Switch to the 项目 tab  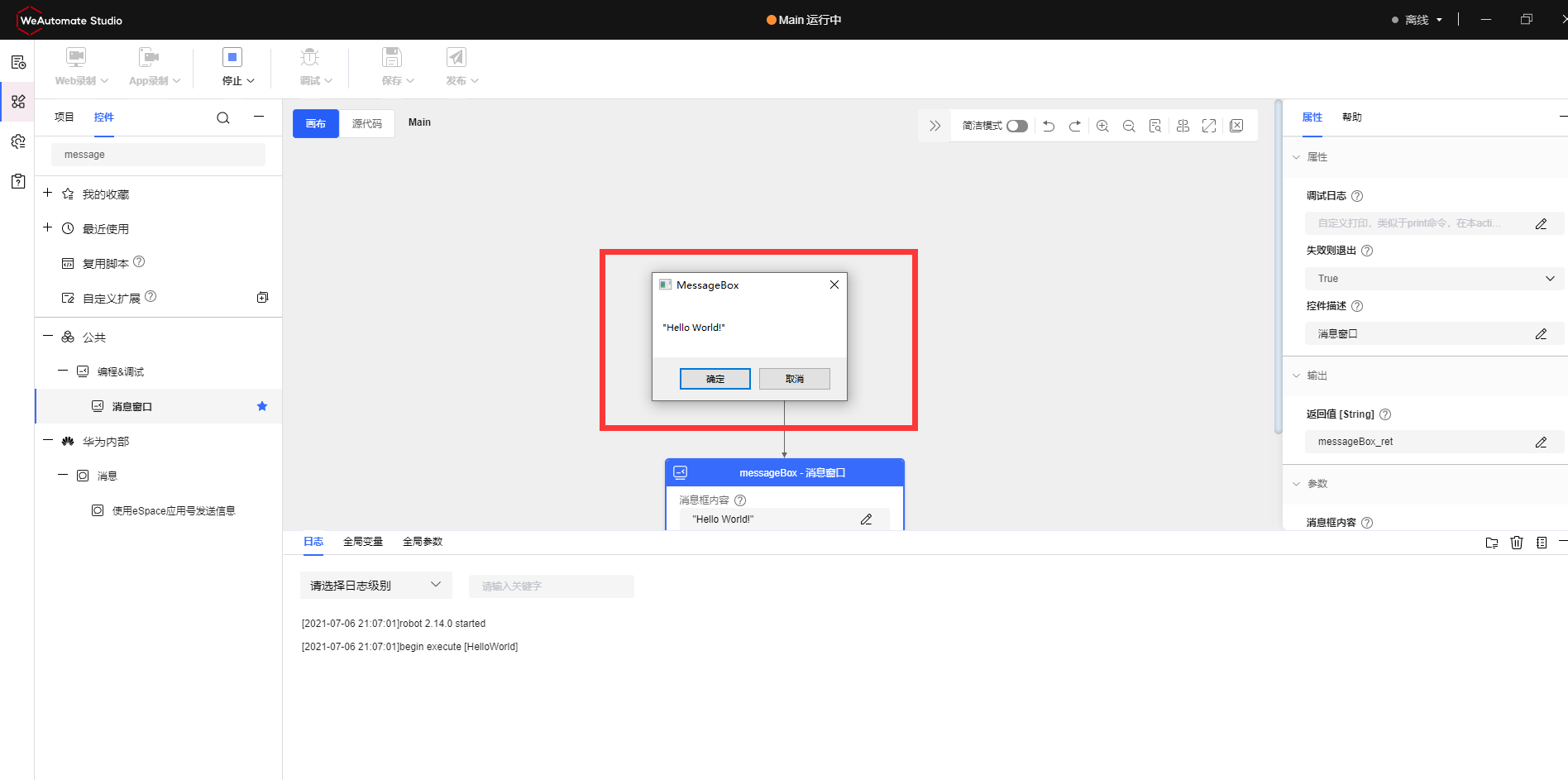[x=65, y=117]
